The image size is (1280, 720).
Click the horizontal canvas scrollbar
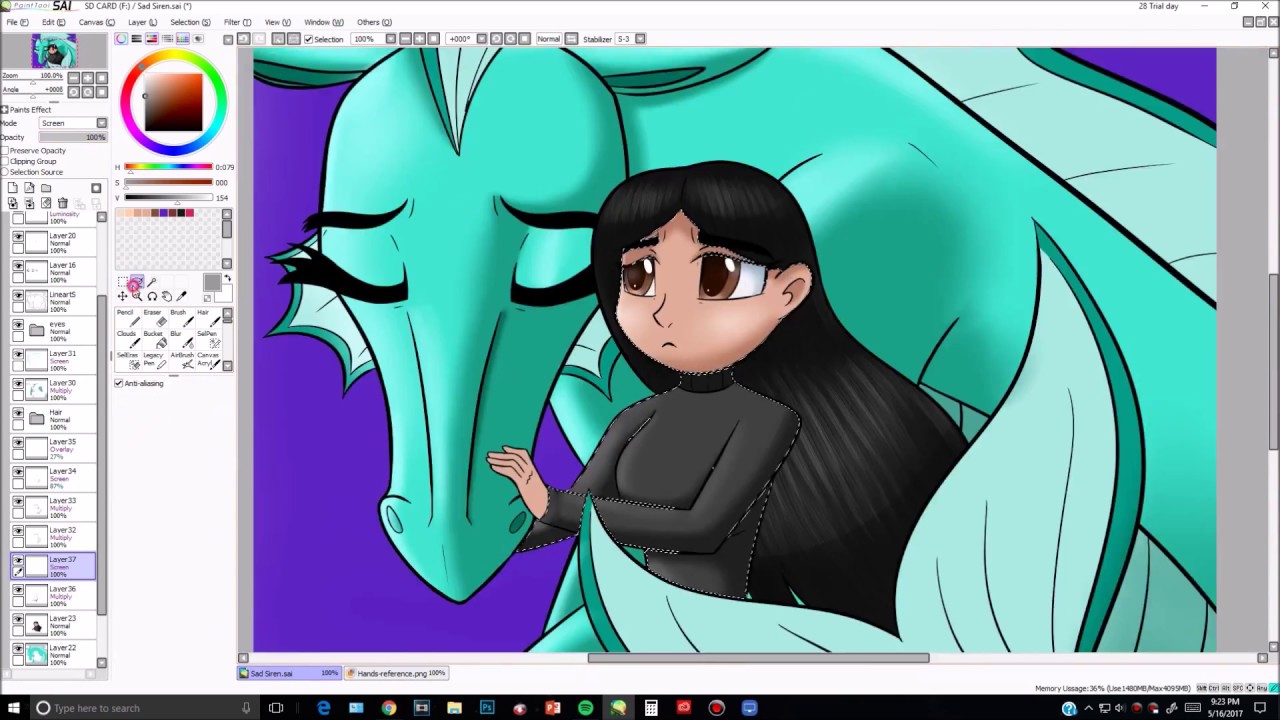point(758,658)
